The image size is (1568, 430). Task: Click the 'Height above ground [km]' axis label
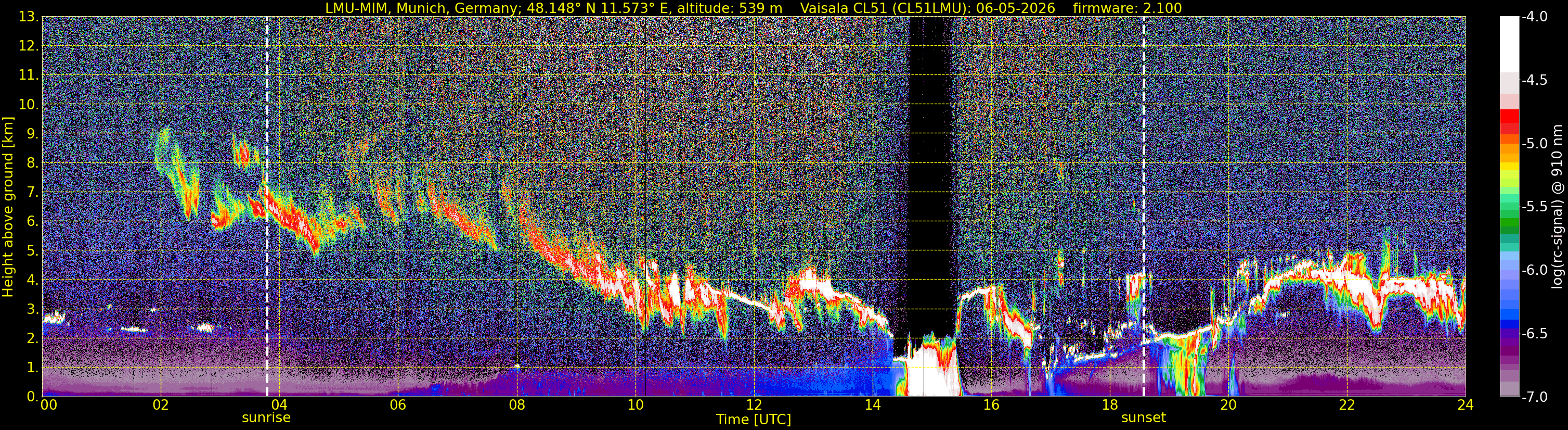(x=8, y=207)
